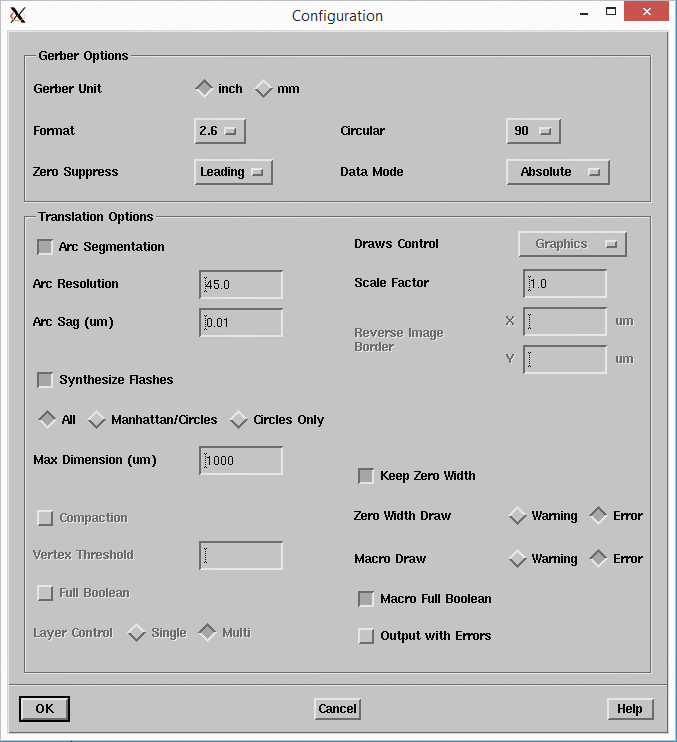677x742 pixels.
Task: Select Multi for Layer Control
Action: pyautogui.click(x=207, y=633)
